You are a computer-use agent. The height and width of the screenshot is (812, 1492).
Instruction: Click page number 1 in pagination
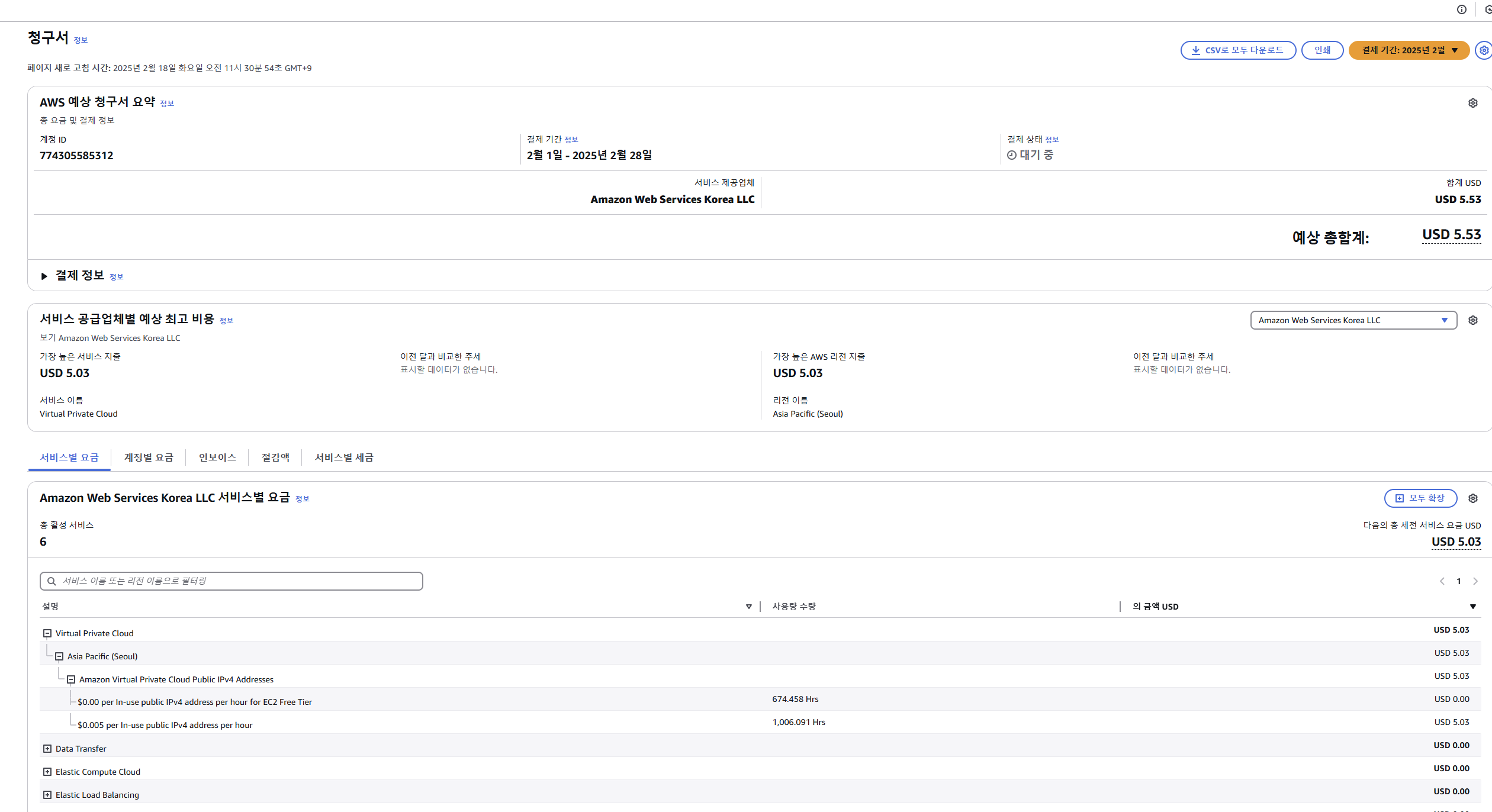[x=1459, y=581]
